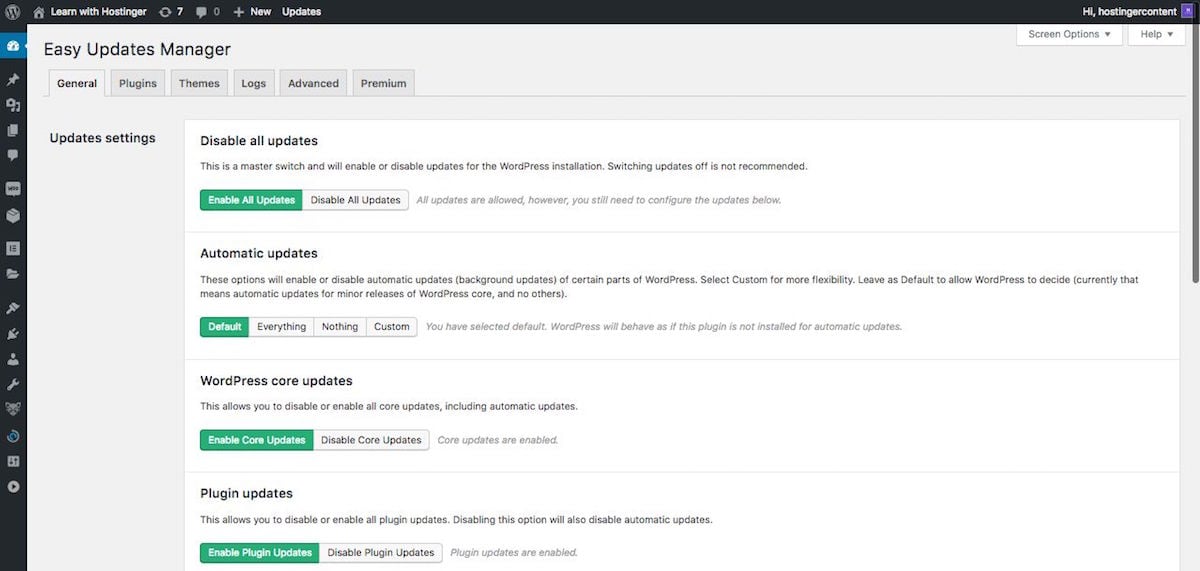Open Pages icon in sidebar
Viewport: 1200px width, 571px height.
click(13, 130)
